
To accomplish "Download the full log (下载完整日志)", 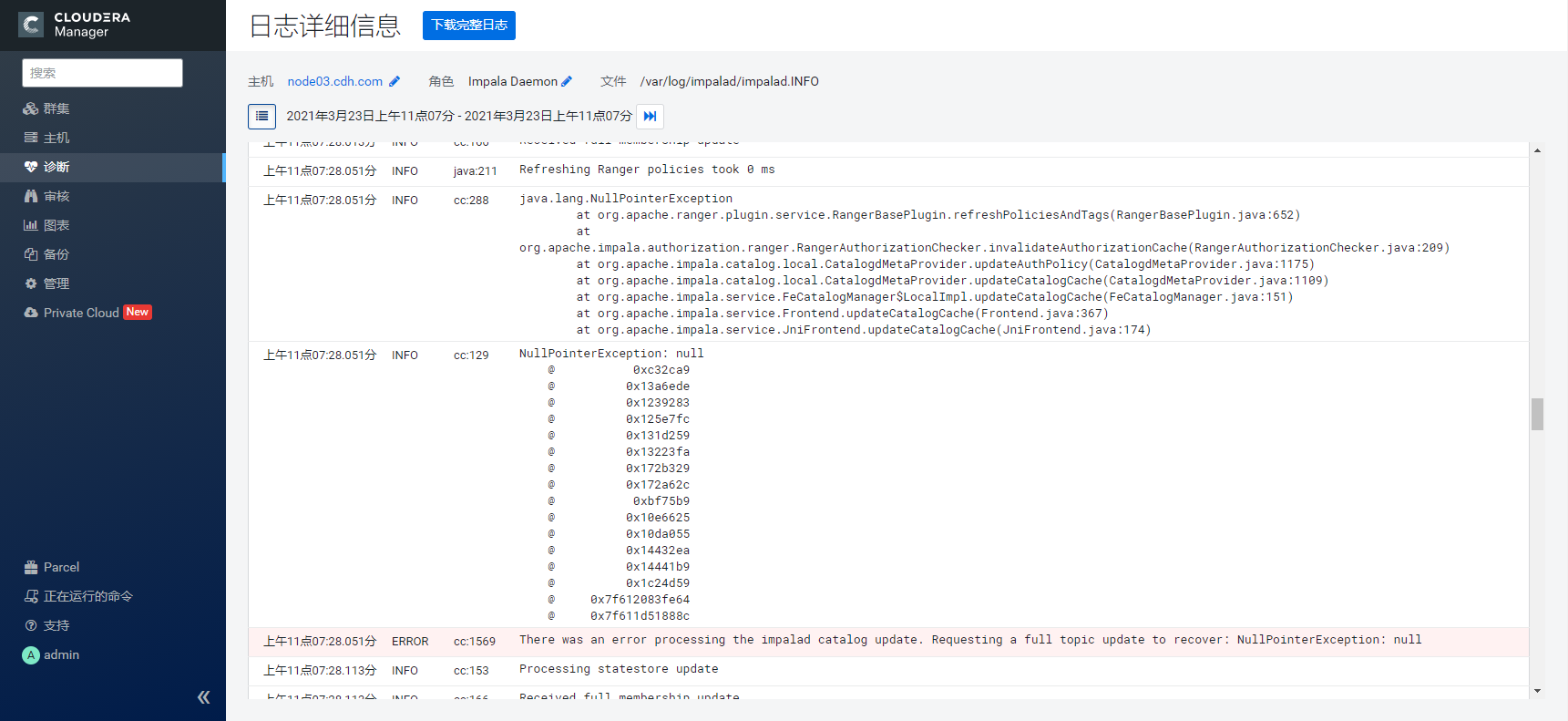I will click(469, 26).
